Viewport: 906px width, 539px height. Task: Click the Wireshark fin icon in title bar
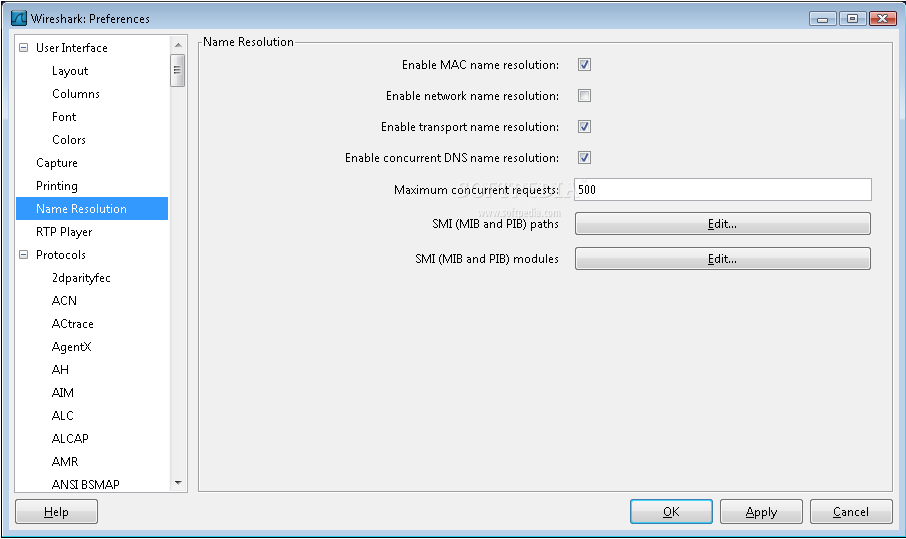(x=19, y=18)
